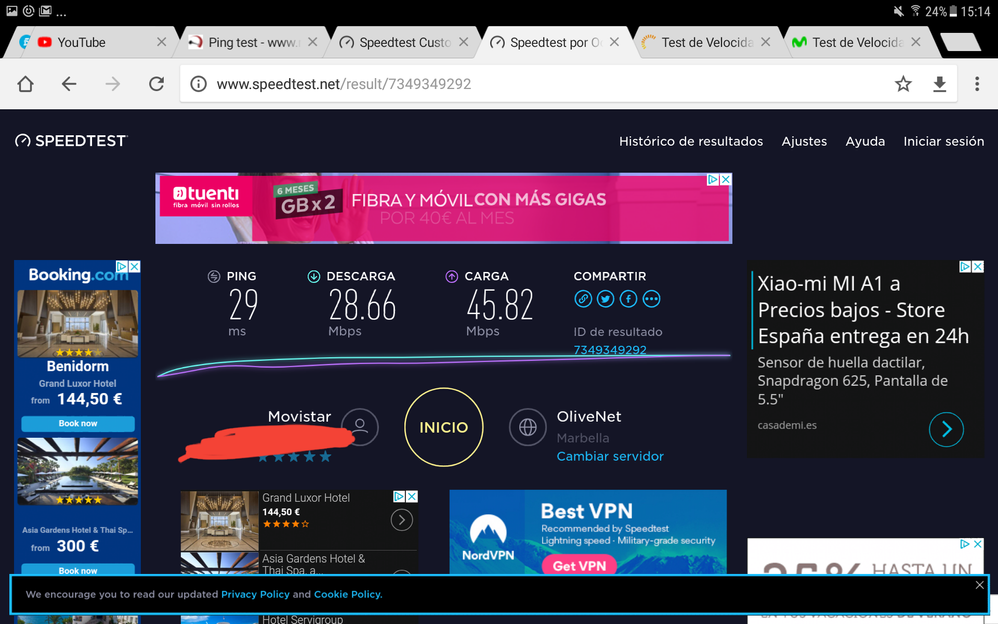Screen dimensions: 998x624
Task: Open Histórico de resultados menu item
Action: tap(691, 141)
